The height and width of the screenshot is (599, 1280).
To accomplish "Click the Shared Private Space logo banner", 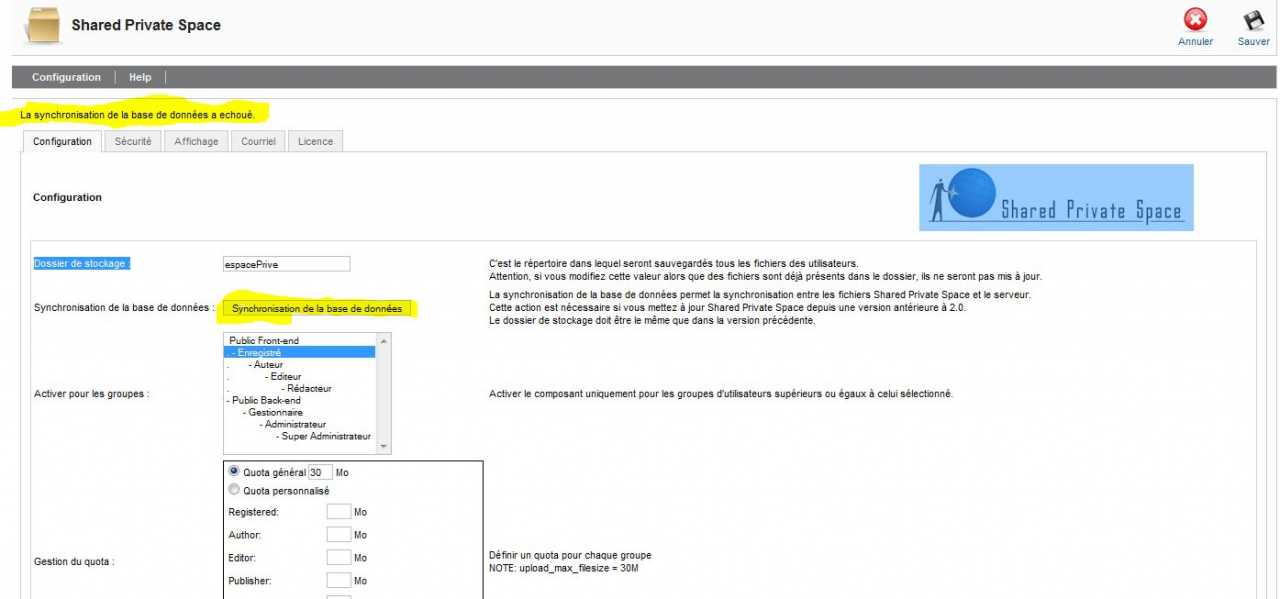I will (x=1056, y=198).
